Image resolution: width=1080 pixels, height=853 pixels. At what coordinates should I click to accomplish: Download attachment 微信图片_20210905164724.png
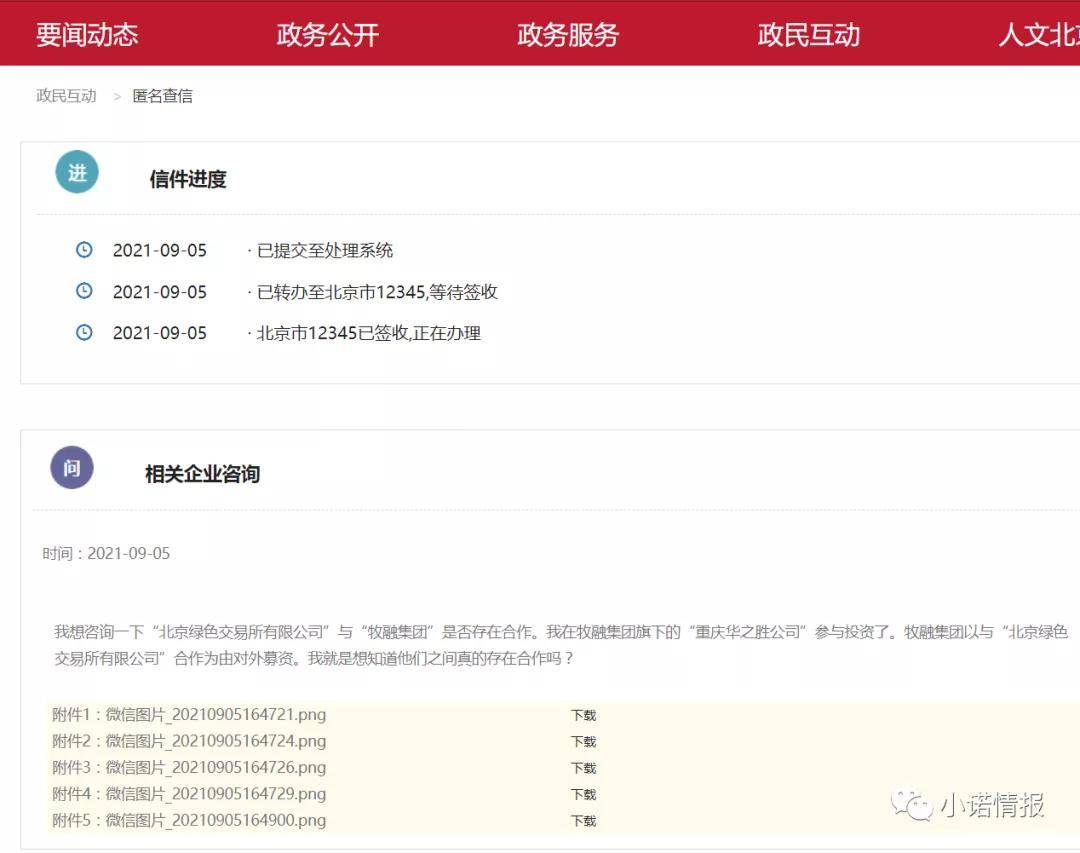point(583,741)
